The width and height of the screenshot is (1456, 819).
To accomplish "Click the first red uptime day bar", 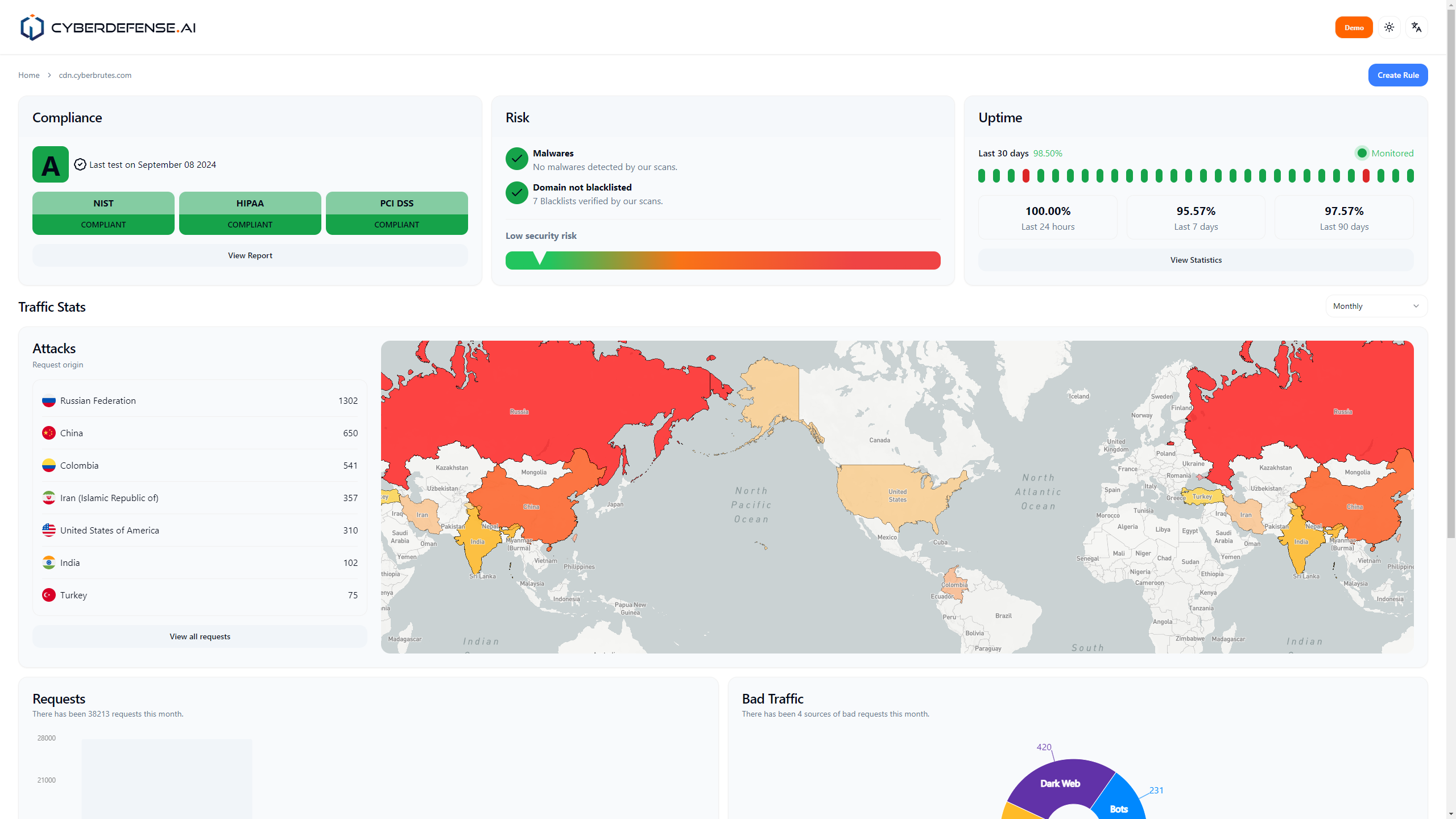I will (1026, 176).
